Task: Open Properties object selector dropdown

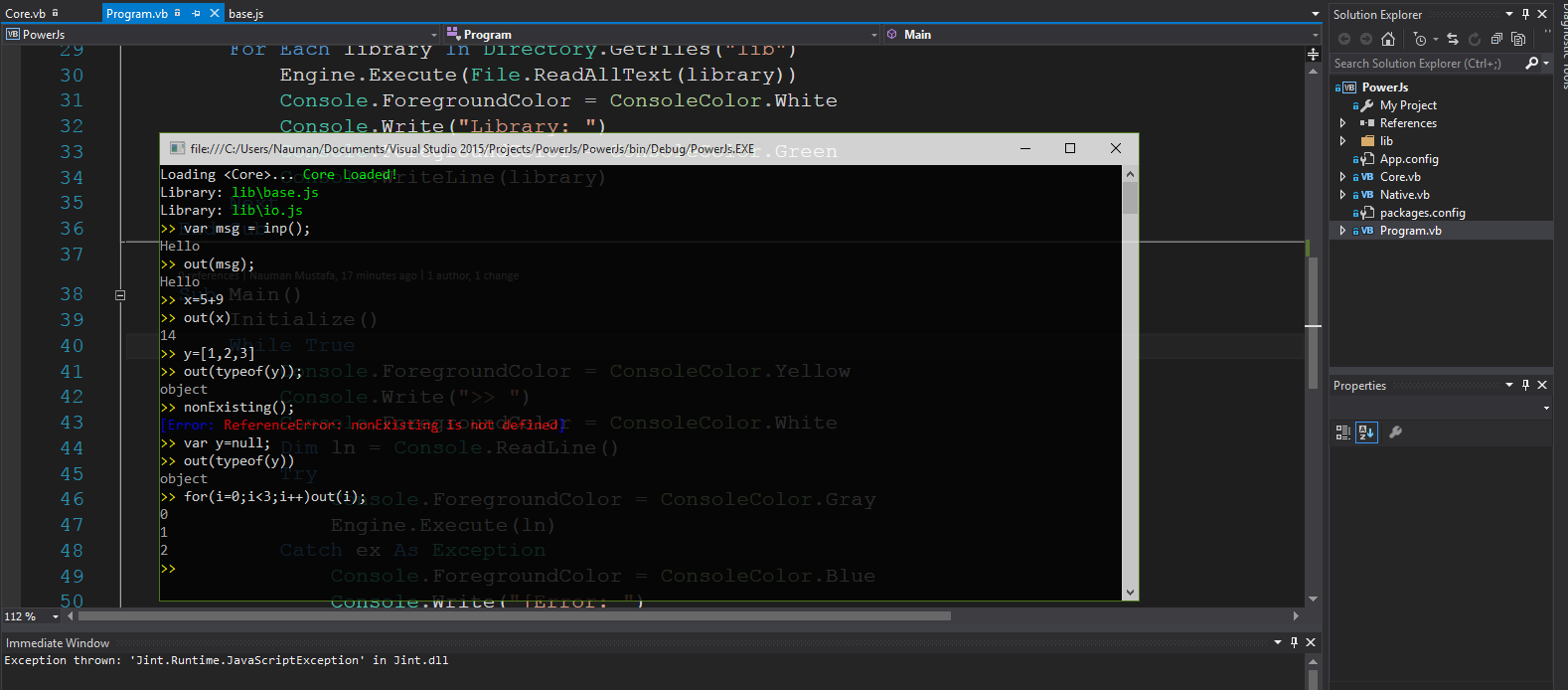Action: coord(1545,408)
